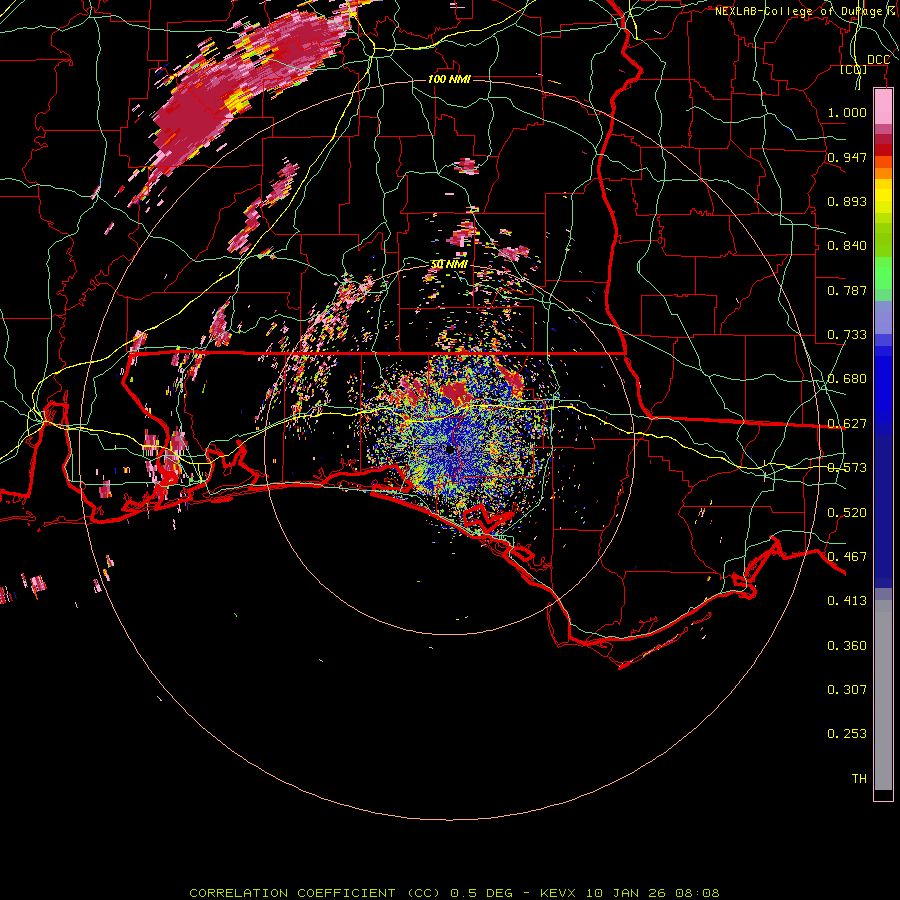Click the bottom caption showing KEVX timestamp
Screen dimensions: 900x900
tap(454, 893)
